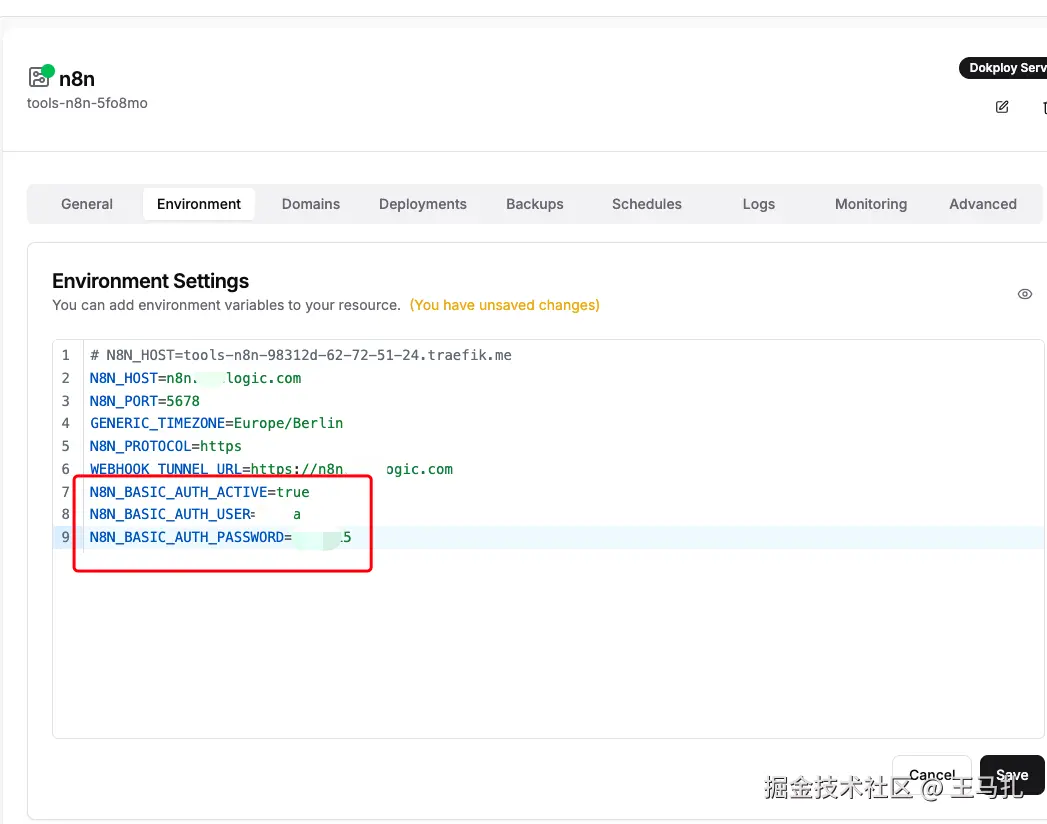Image resolution: width=1047 pixels, height=824 pixels.
Task: Switch to the General tab
Action: [87, 204]
